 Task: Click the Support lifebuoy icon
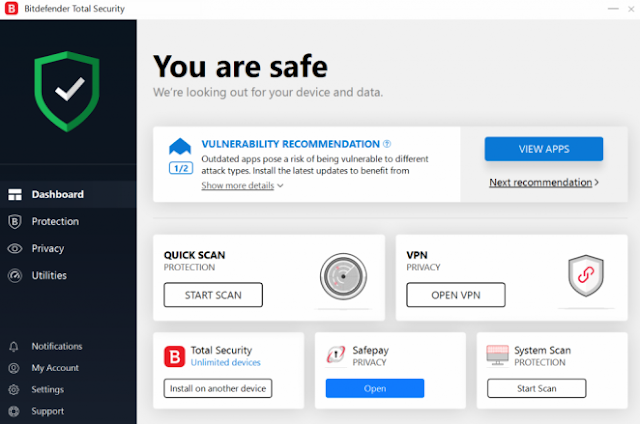[x=14, y=411]
